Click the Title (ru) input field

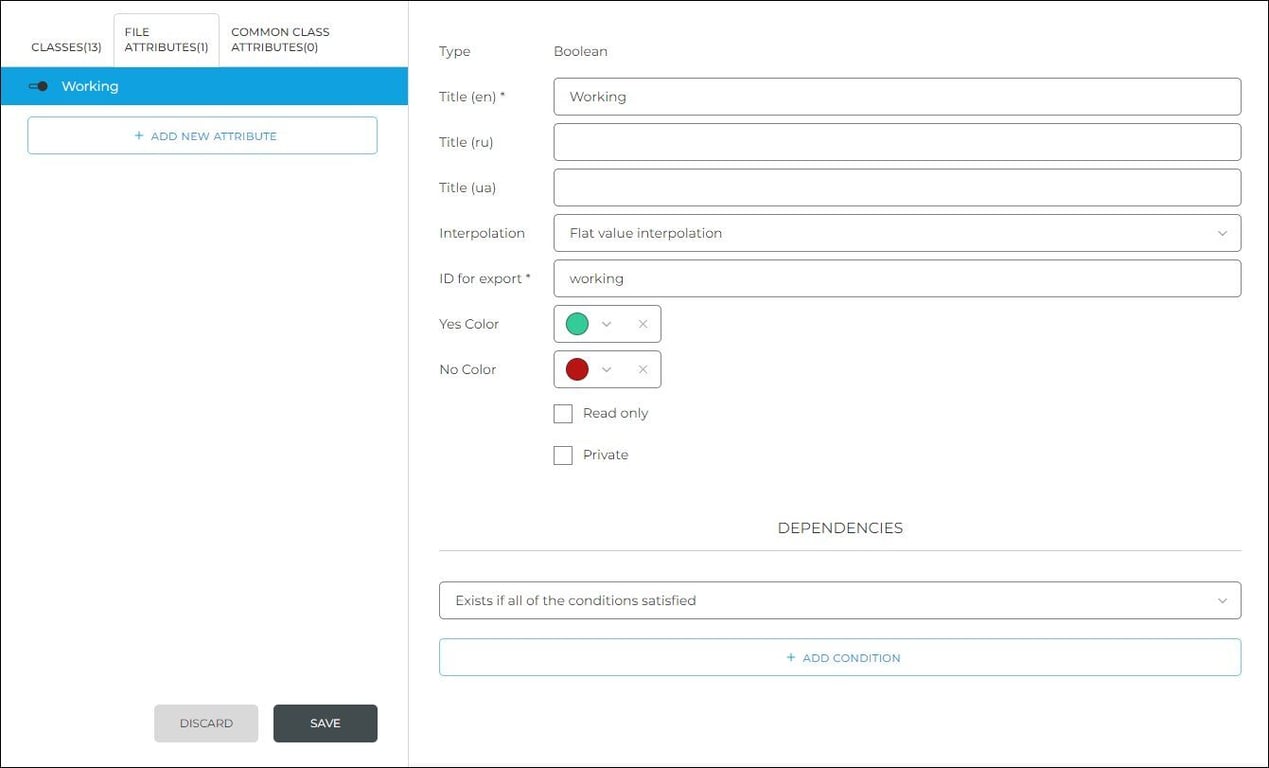896,141
